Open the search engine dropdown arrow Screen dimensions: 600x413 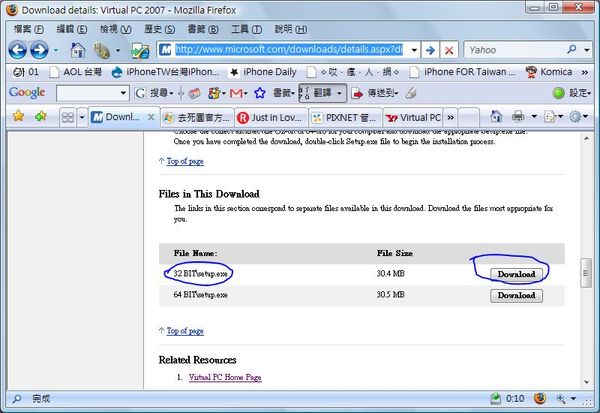pyautogui.click(x=587, y=50)
